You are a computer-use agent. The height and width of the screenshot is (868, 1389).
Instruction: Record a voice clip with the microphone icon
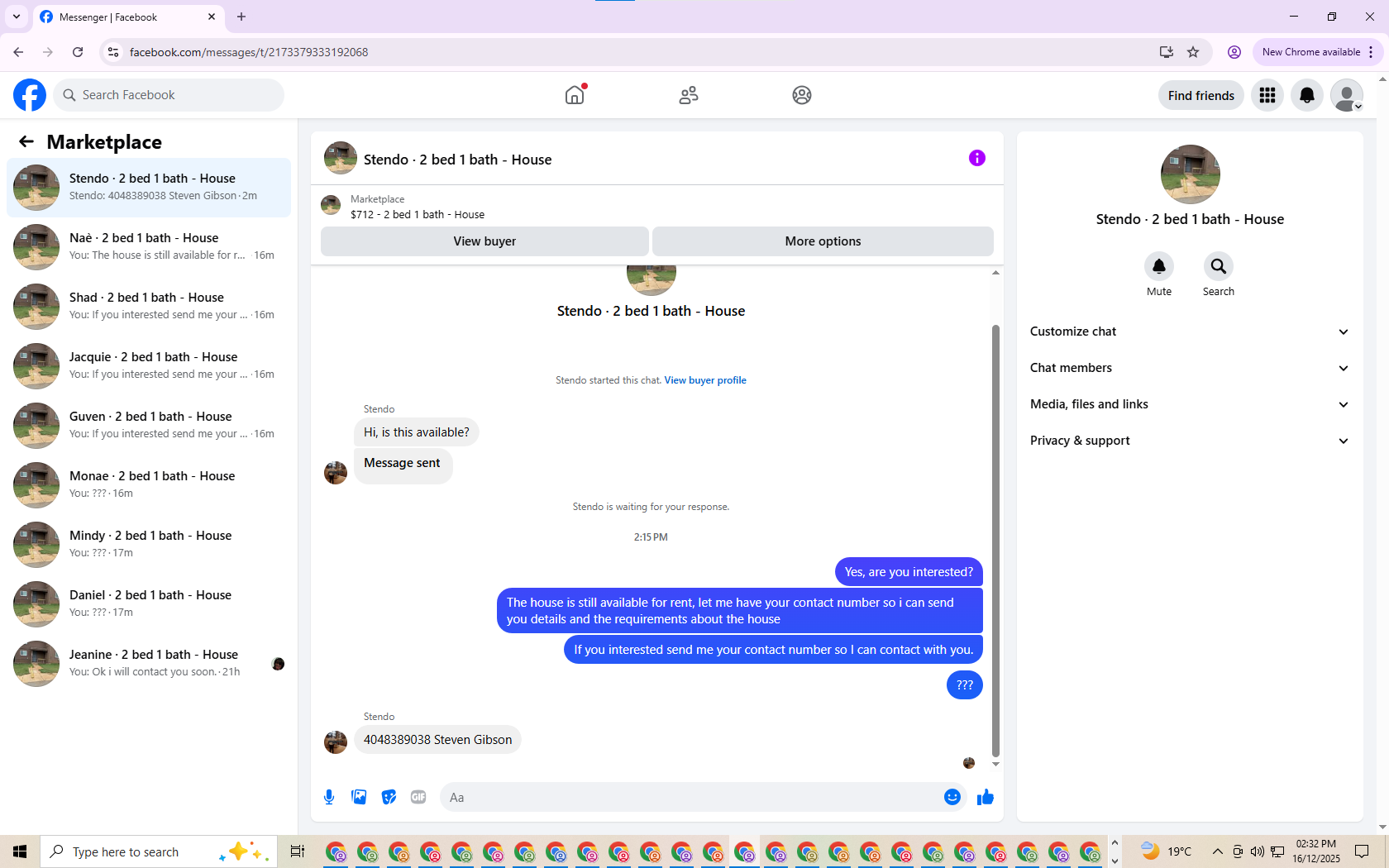pos(329,797)
